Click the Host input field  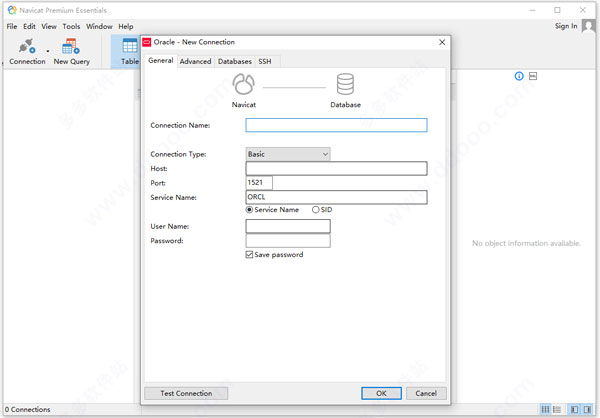click(x=336, y=168)
